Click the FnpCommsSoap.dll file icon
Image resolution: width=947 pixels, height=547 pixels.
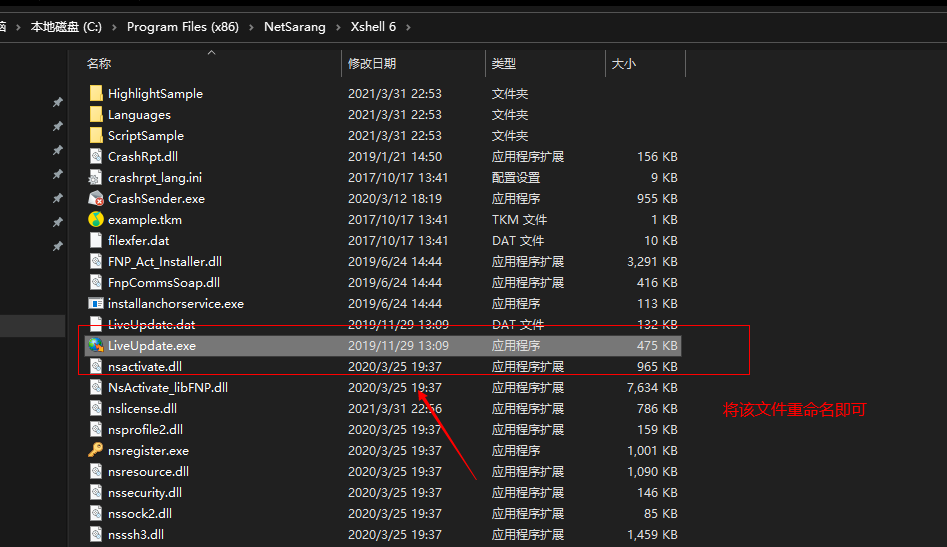(95, 282)
